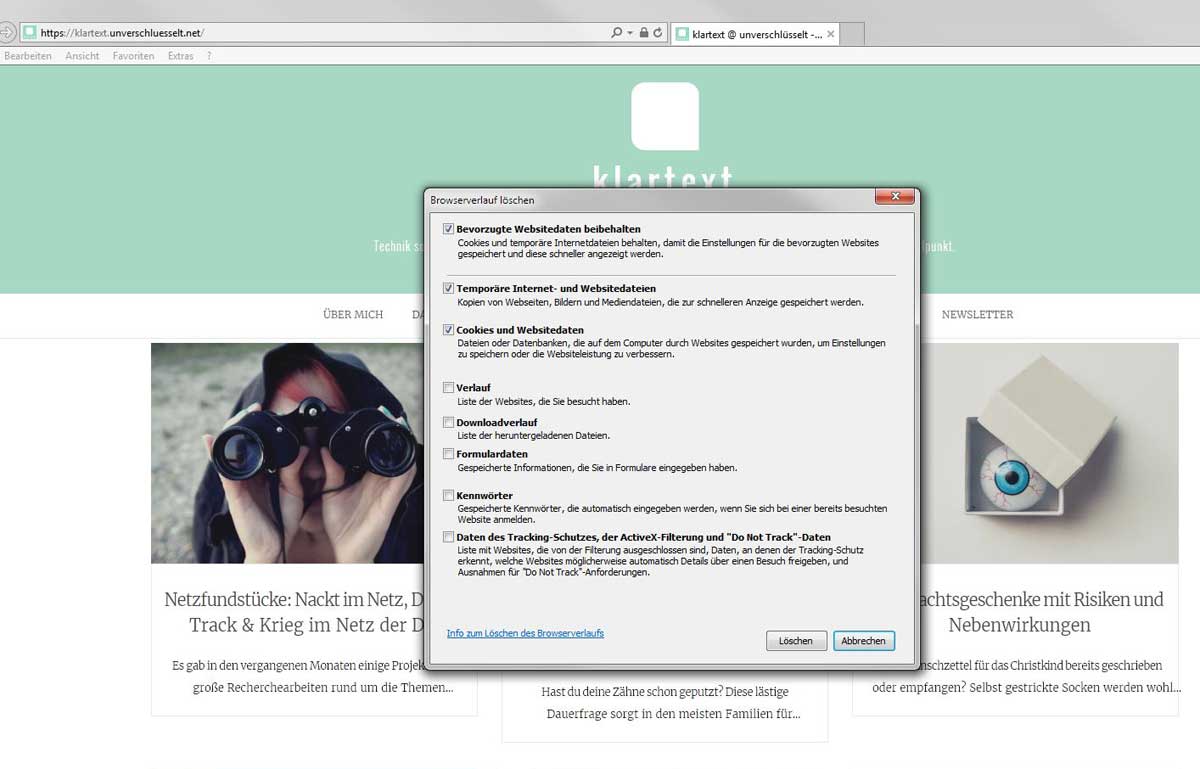Viewport: 1200px width, 769px height.
Task: Click the white klartext logo square
Action: pyautogui.click(x=665, y=116)
